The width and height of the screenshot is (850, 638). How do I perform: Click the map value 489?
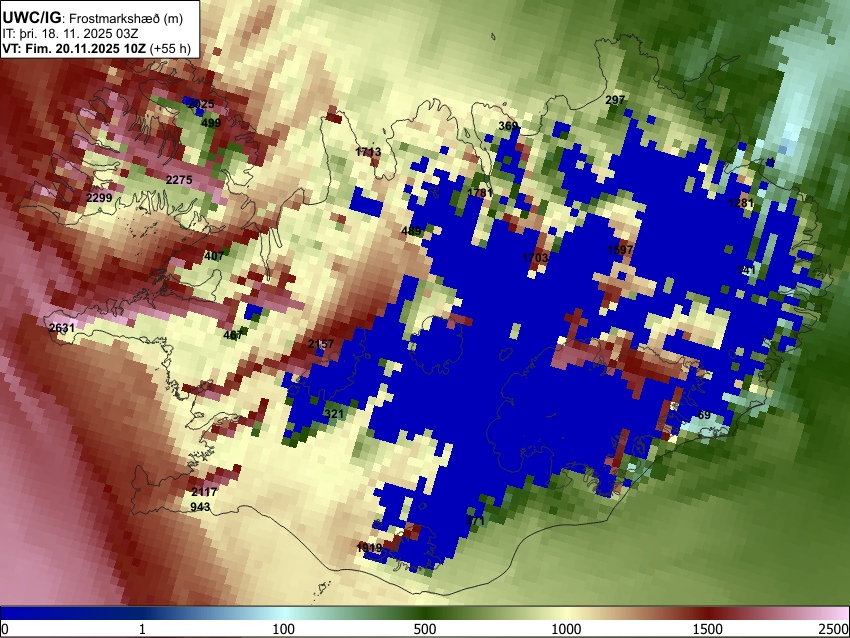(411, 231)
